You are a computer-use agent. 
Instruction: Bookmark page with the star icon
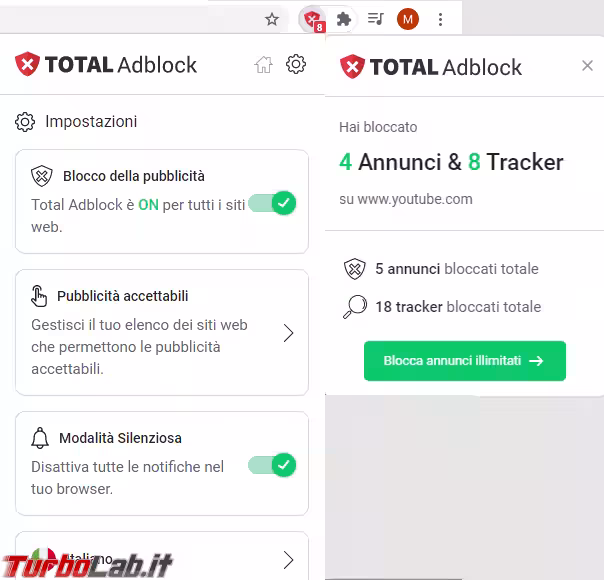[x=272, y=19]
